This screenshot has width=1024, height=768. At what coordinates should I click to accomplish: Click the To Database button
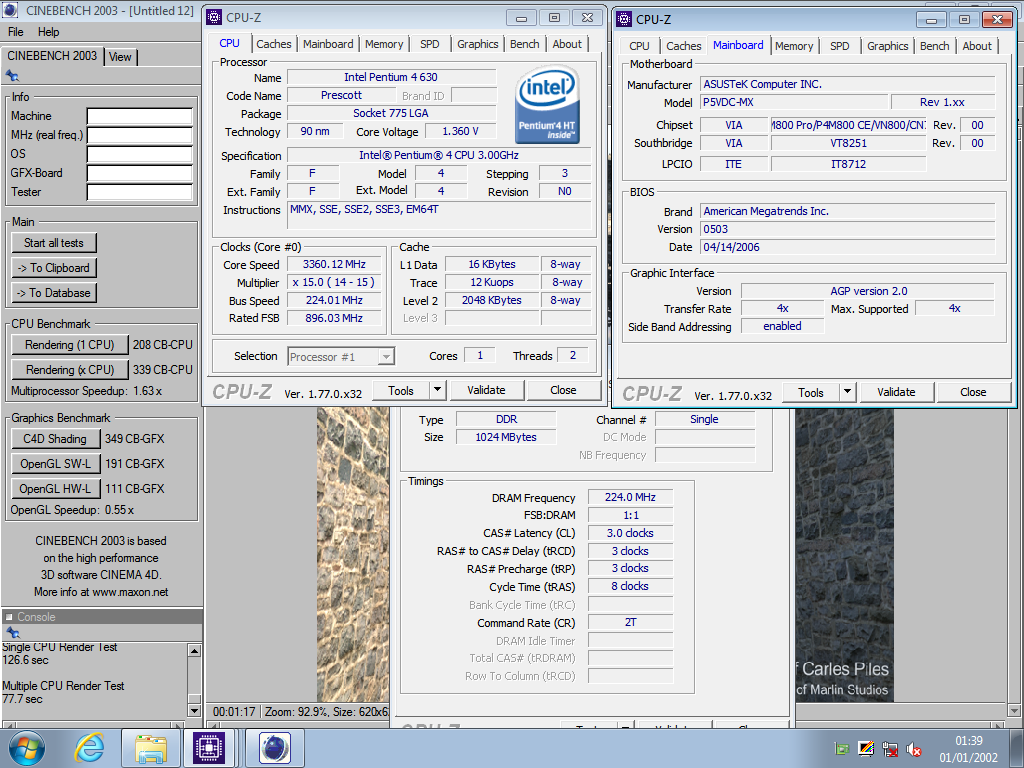point(54,293)
